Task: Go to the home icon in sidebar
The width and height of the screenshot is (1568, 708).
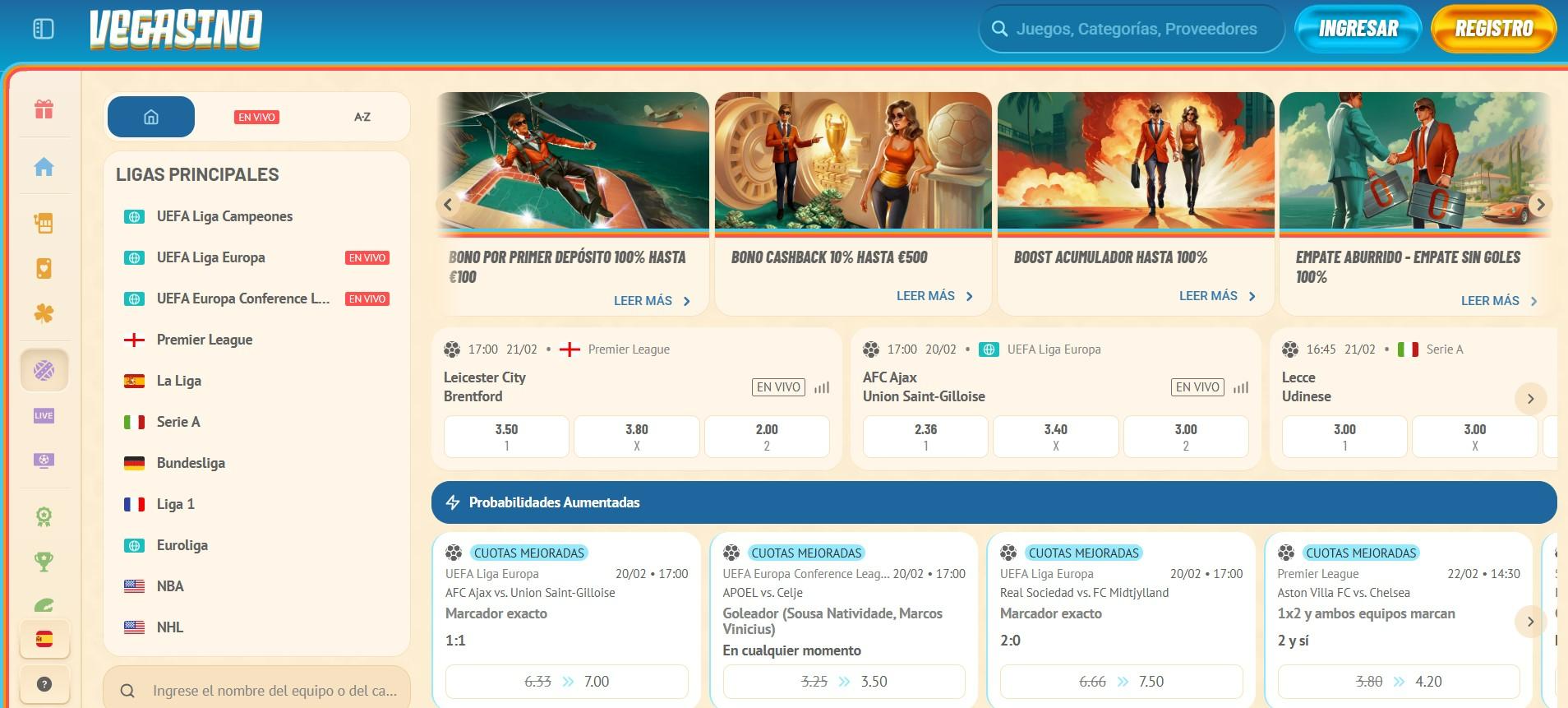Action: (44, 167)
